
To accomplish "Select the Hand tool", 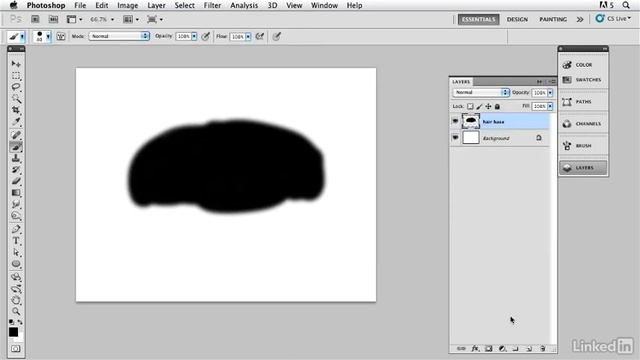I will point(16,300).
